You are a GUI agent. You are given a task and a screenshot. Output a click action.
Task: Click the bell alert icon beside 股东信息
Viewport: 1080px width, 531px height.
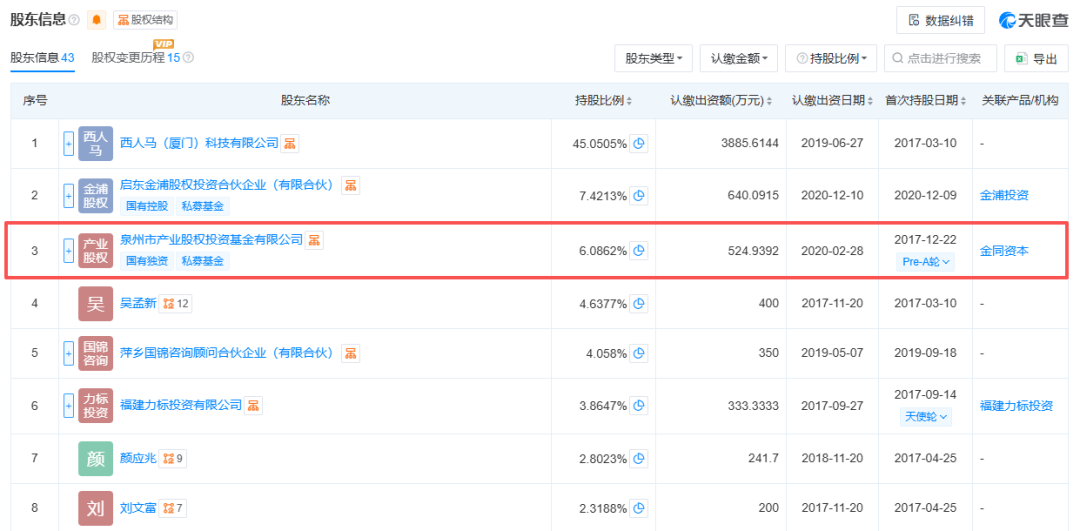pyautogui.click(x=96, y=20)
